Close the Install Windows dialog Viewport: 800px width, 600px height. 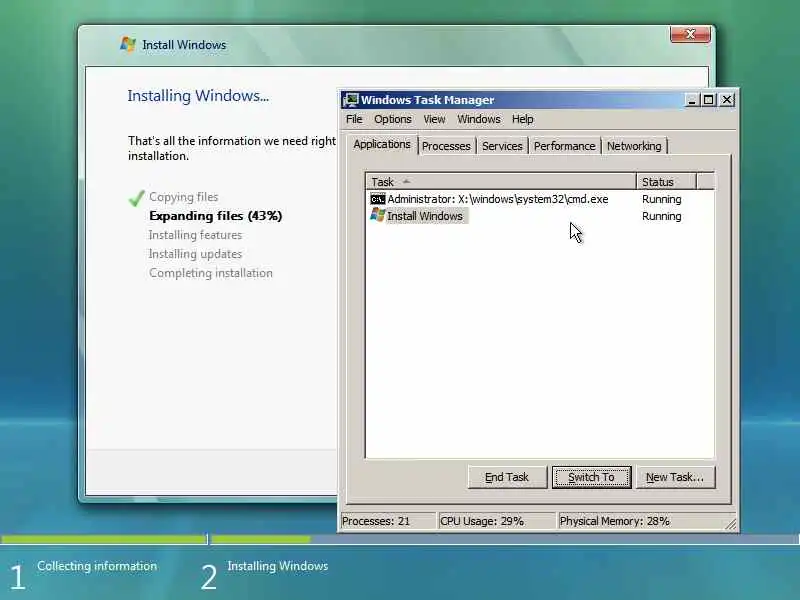(690, 35)
